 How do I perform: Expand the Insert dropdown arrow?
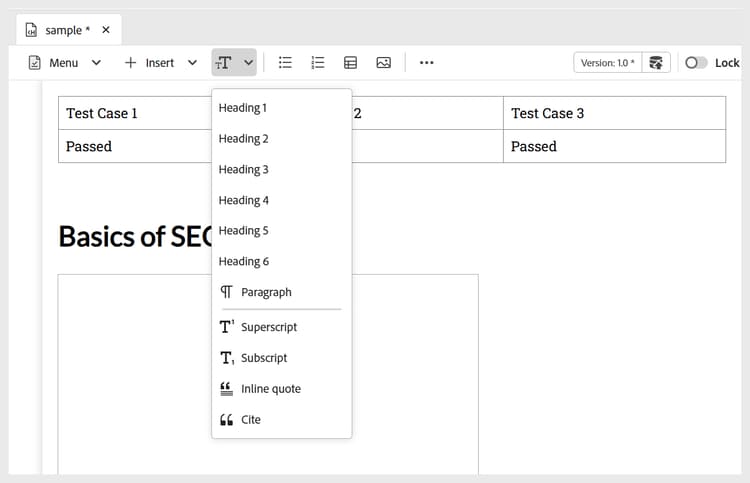coord(193,63)
